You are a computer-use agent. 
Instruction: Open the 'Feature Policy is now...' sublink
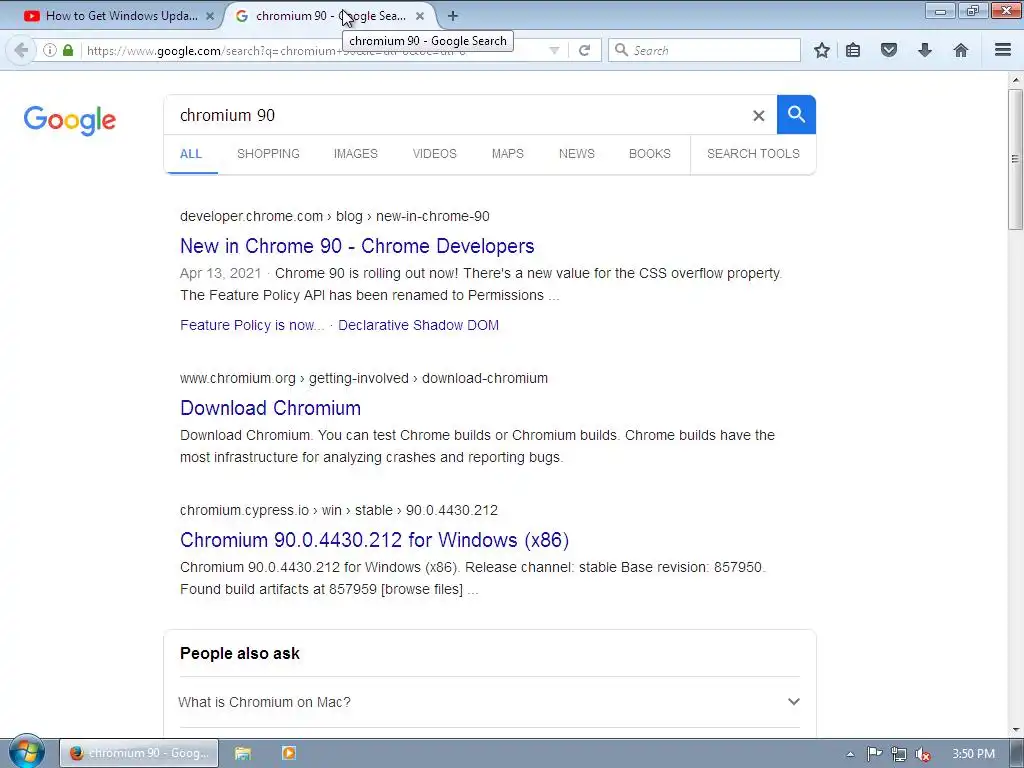[252, 325]
